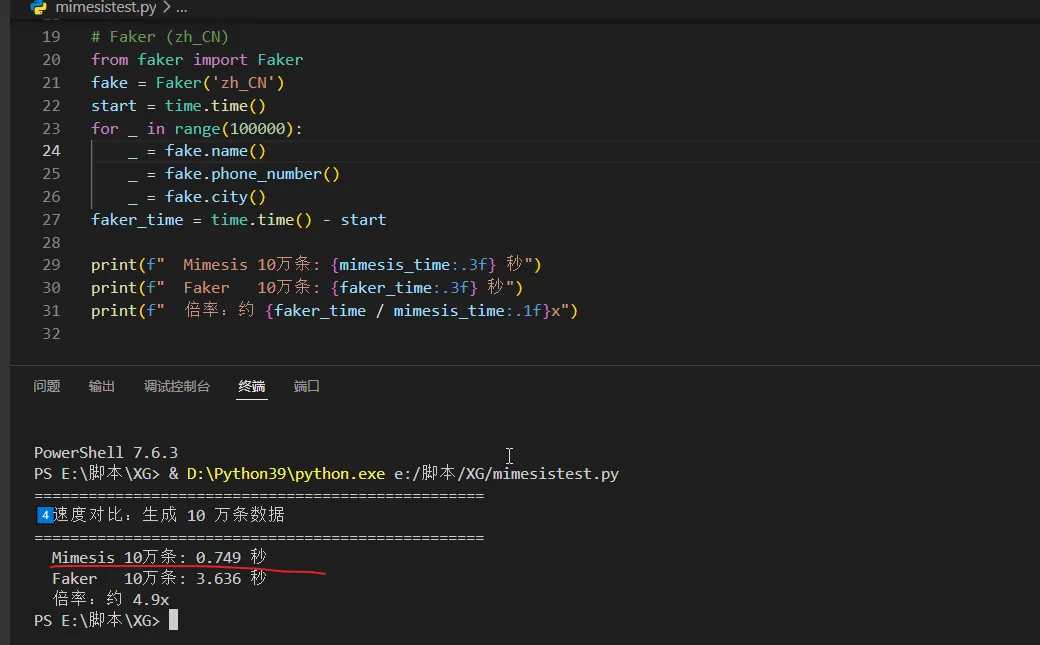
Task: Click the blue 4 emoji icon in terminal
Action: pos(44,515)
